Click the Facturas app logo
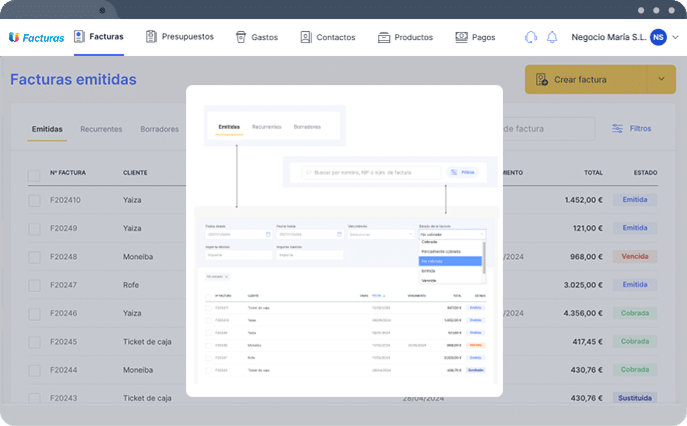Viewport: 687px width, 426px height. point(36,38)
